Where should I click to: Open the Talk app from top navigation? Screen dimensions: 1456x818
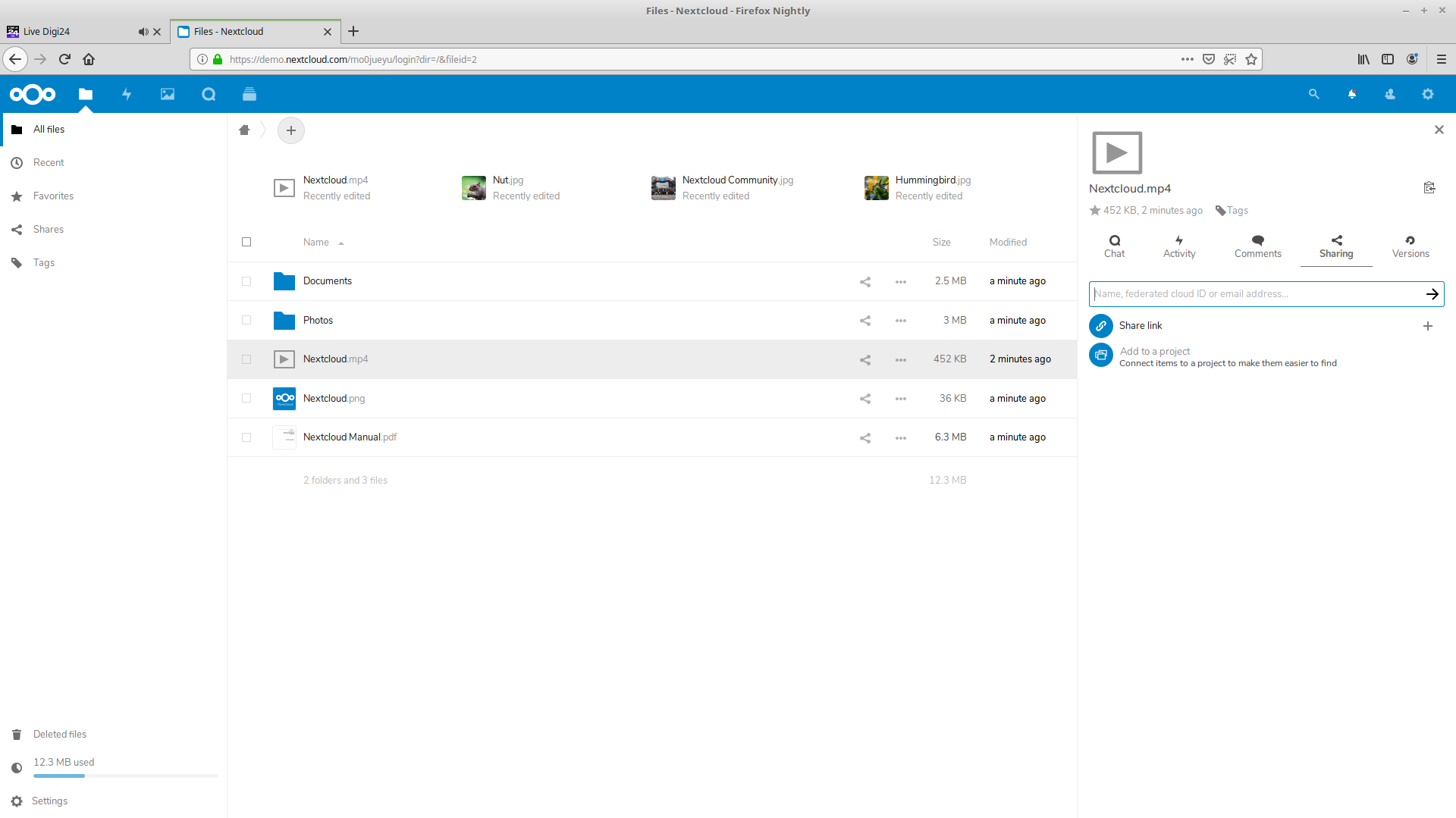209,94
